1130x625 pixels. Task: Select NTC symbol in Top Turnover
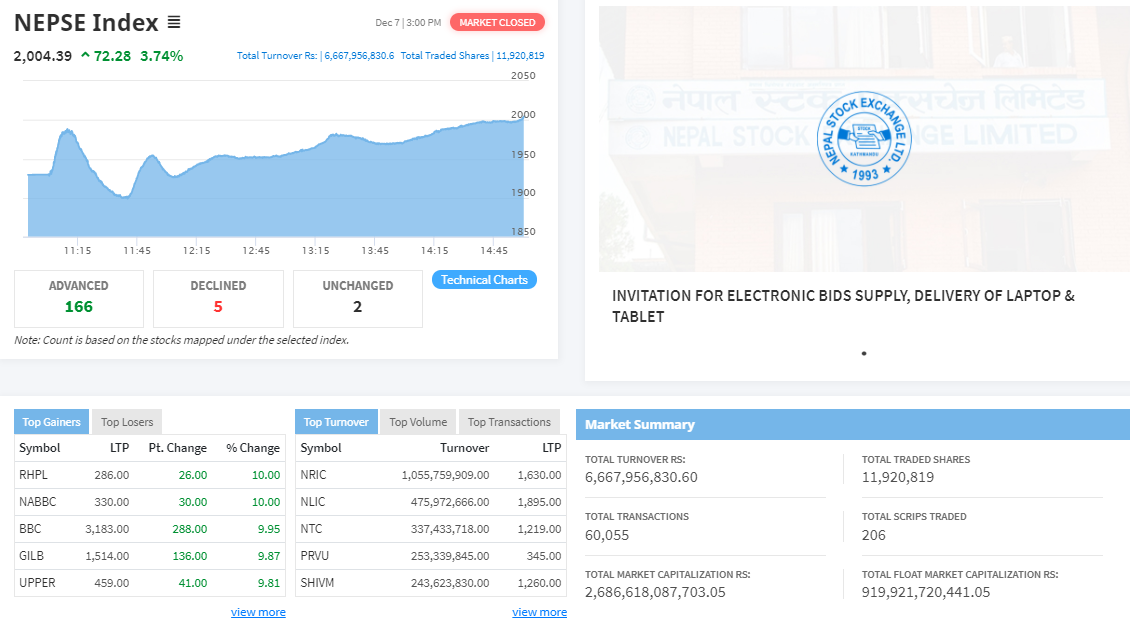311,529
